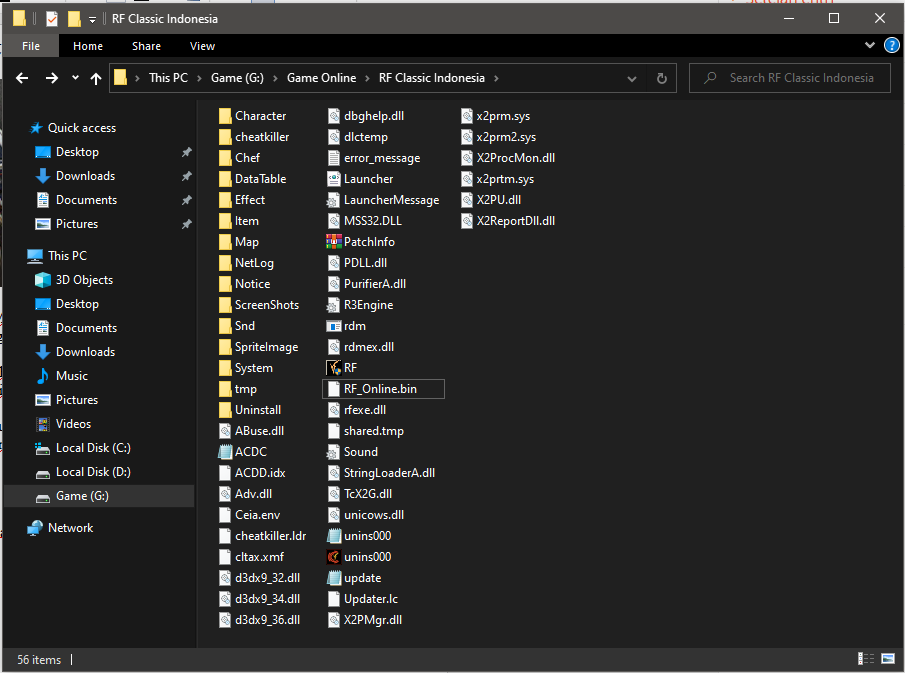Image resolution: width=905 pixels, height=673 pixels.
Task: Click the Character folder icon
Action: pyautogui.click(x=225, y=116)
